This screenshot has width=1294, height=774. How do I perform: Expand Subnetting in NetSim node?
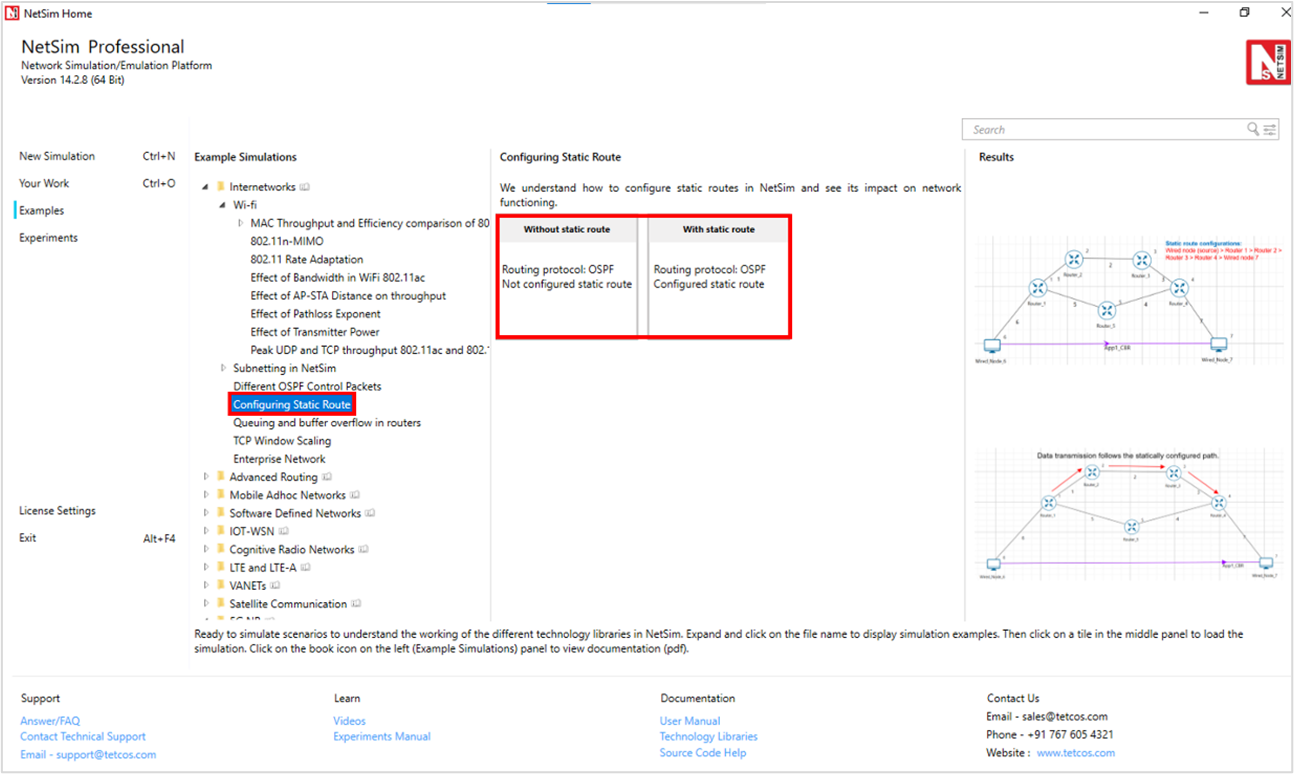click(223, 368)
